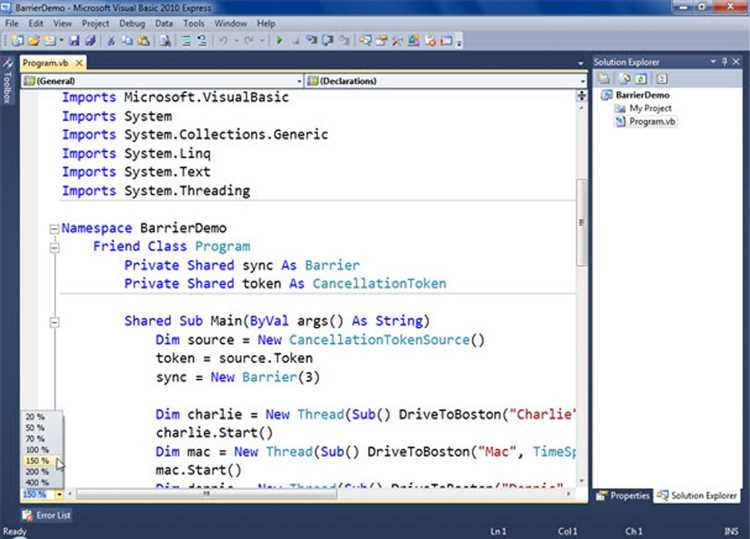
Task: Open the Help menu
Action: [266, 23]
